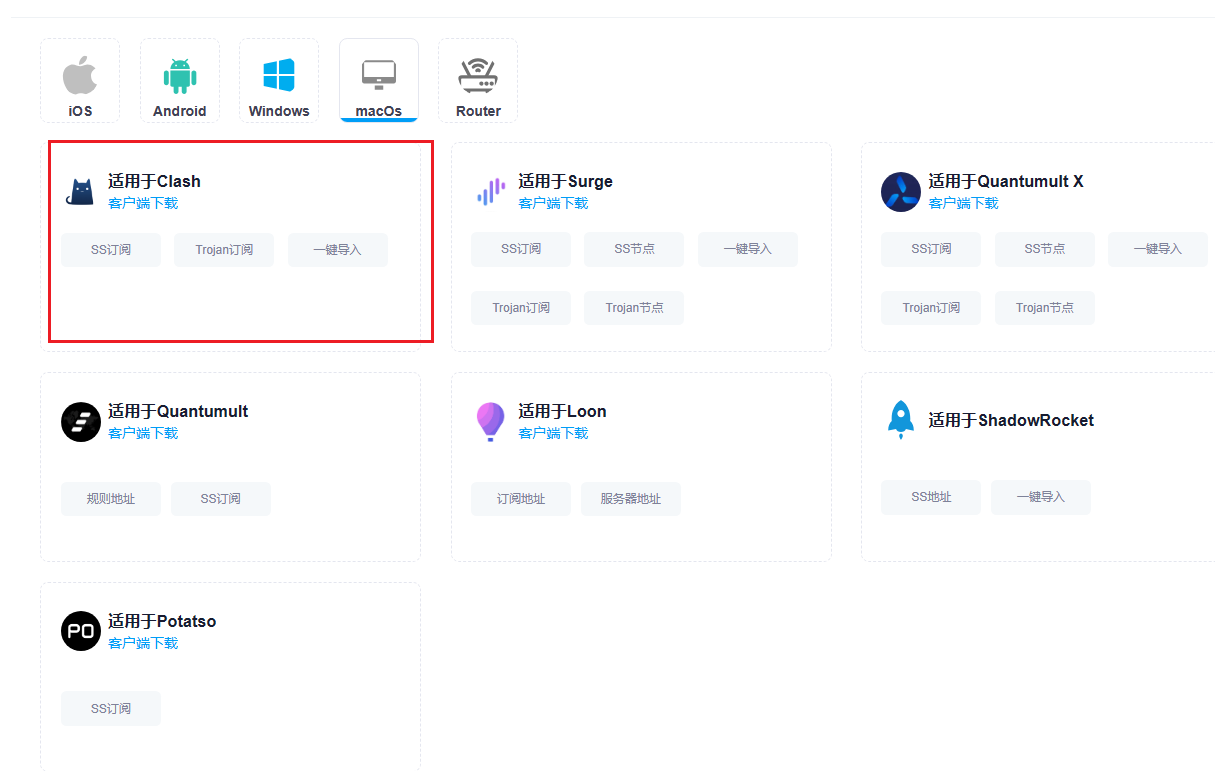The height and width of the screenshot is (771, 1215).
Task: Click the Potatso PO icon
Action: click(80, 632)
